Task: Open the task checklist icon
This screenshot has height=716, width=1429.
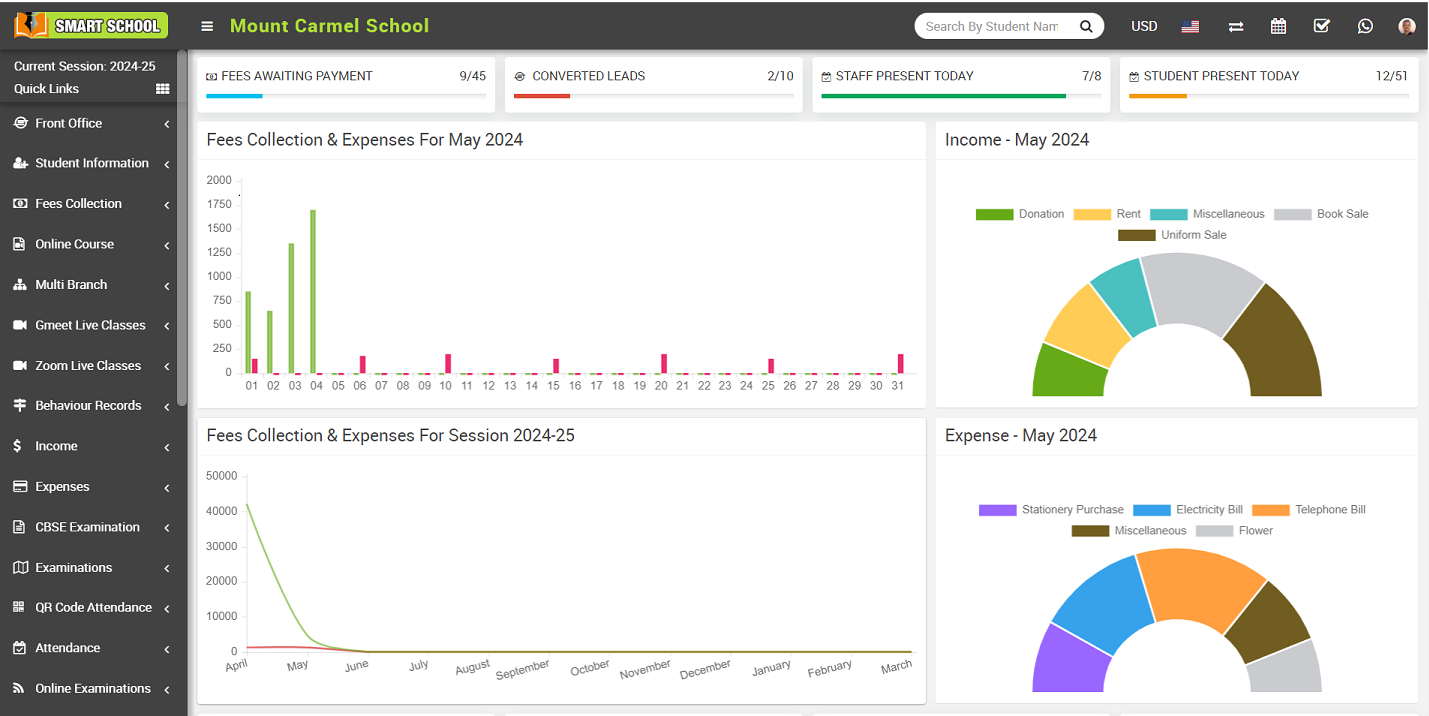Action: click(x=1321, y=27)
